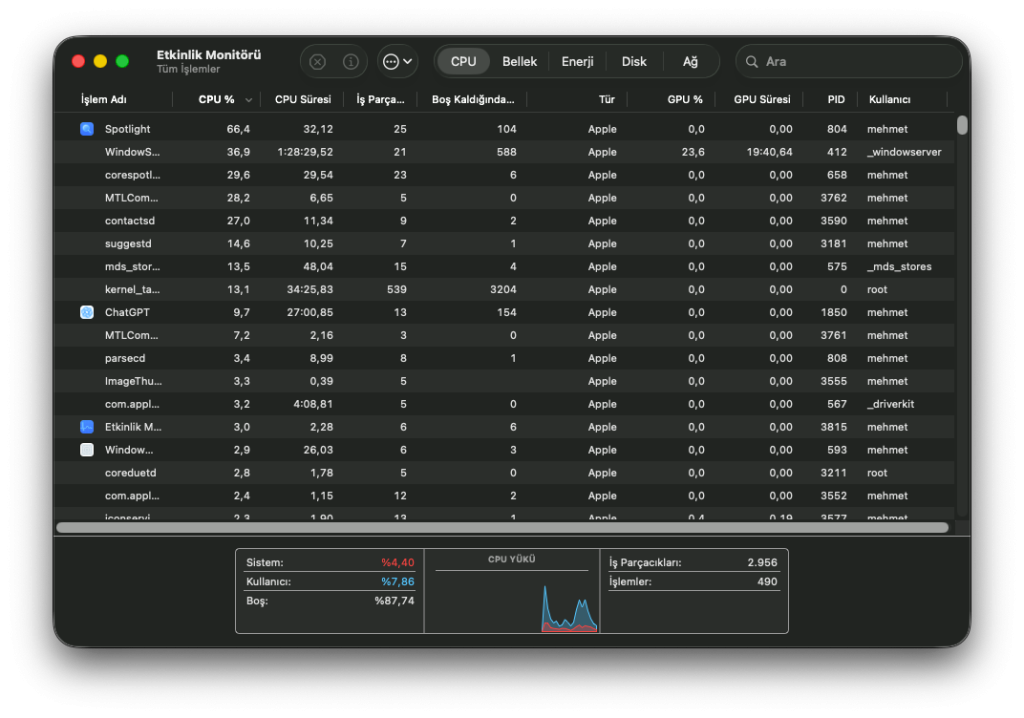Image resolution: width=1024 pixels, height=718 pixels.
Task: Click the magnifier icon in search field
Action: 752,62
